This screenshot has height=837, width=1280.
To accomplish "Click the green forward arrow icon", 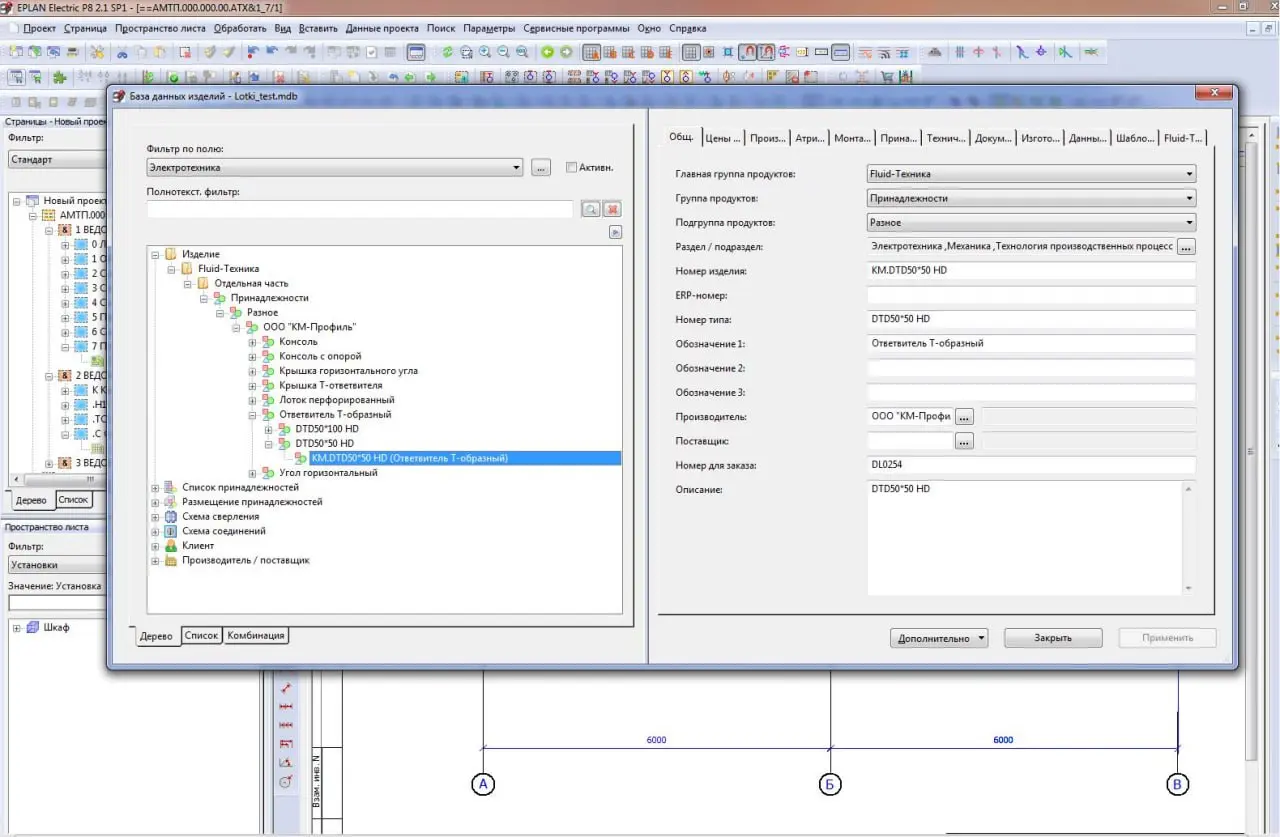I will point(566,52).
